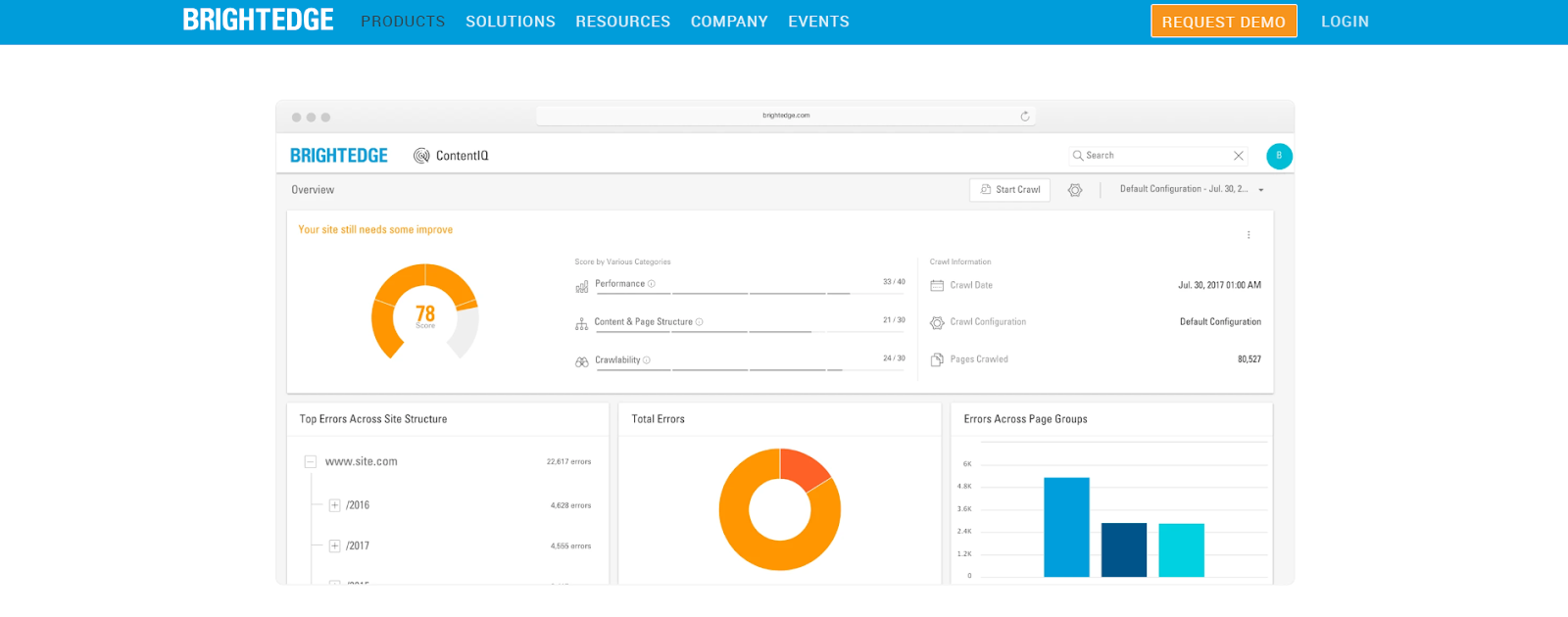Click the dark navy bar in chart

pos(1124,549)
